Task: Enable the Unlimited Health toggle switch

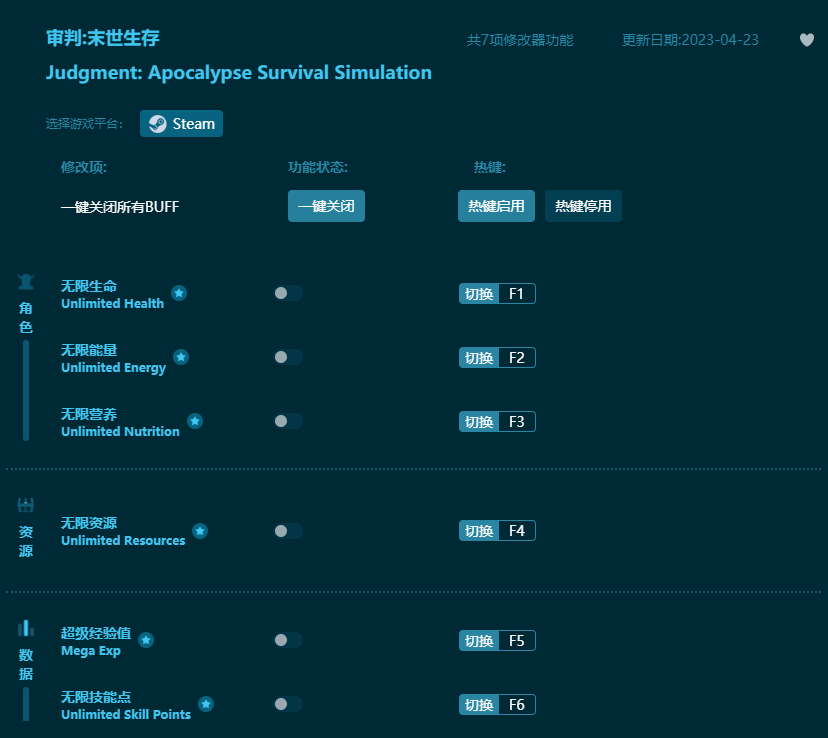Action: pyautogui.click(x=287, y=293)
